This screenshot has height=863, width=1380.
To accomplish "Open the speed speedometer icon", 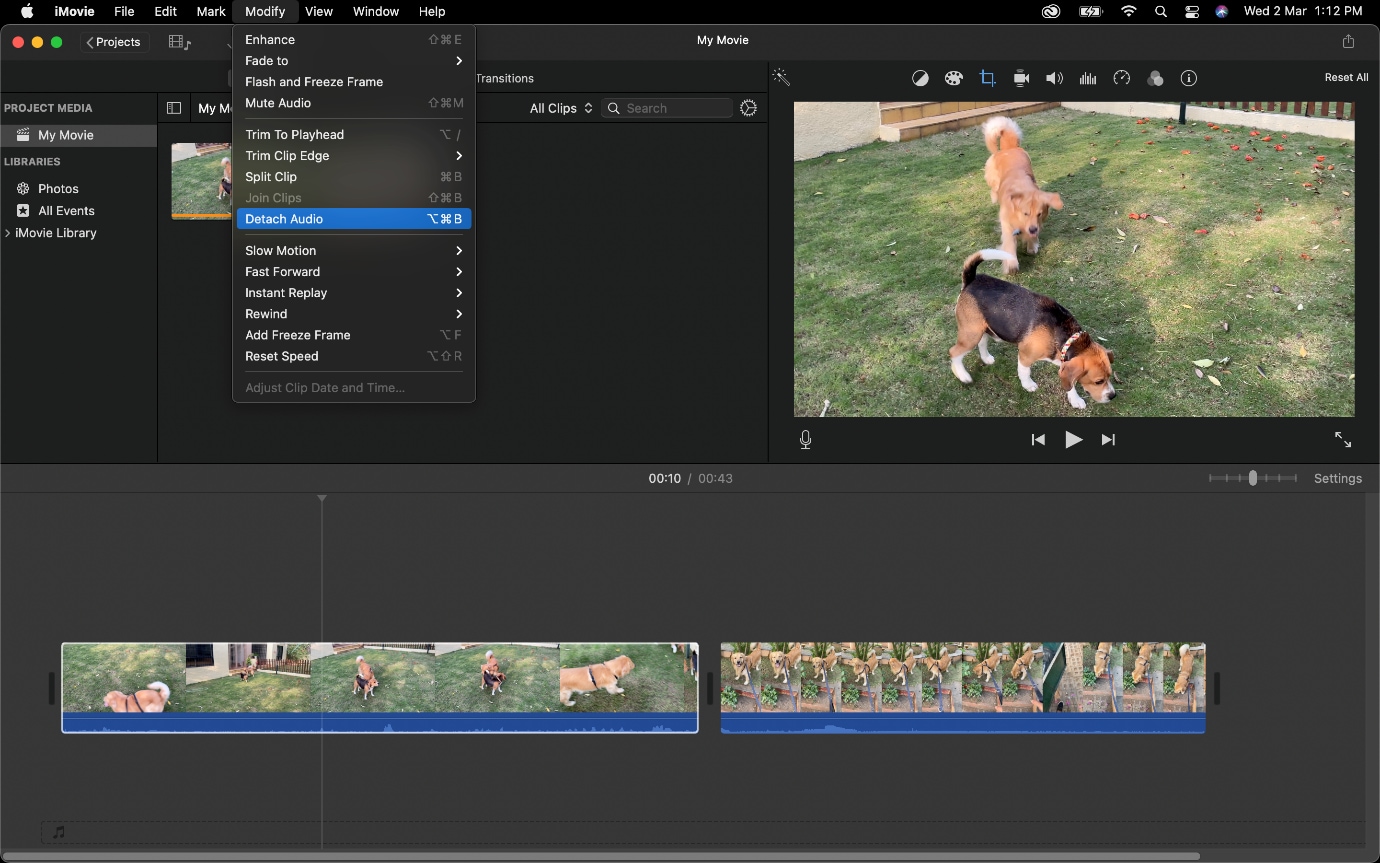I will click(x=1122, y=78).
